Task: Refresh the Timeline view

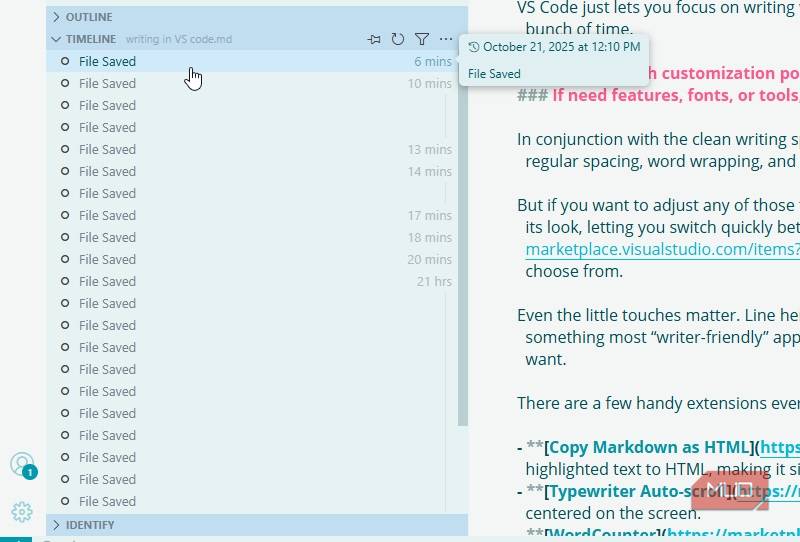Action: (398, 39)
